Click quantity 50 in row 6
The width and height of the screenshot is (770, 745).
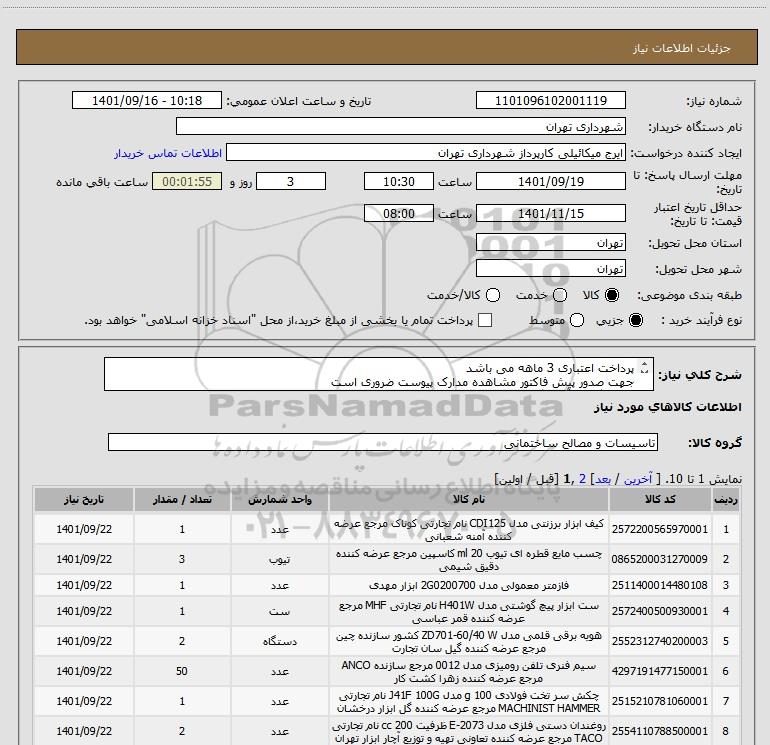coord(182,671)
